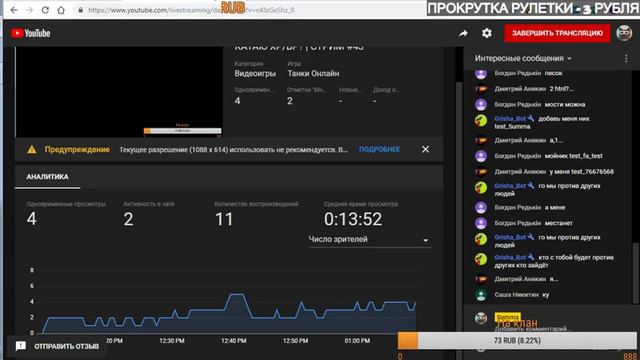The width and height of the screenshot is (640, 360).
Task: Click the 0:13:52 average watch time value
Action: tap(353, 219)
